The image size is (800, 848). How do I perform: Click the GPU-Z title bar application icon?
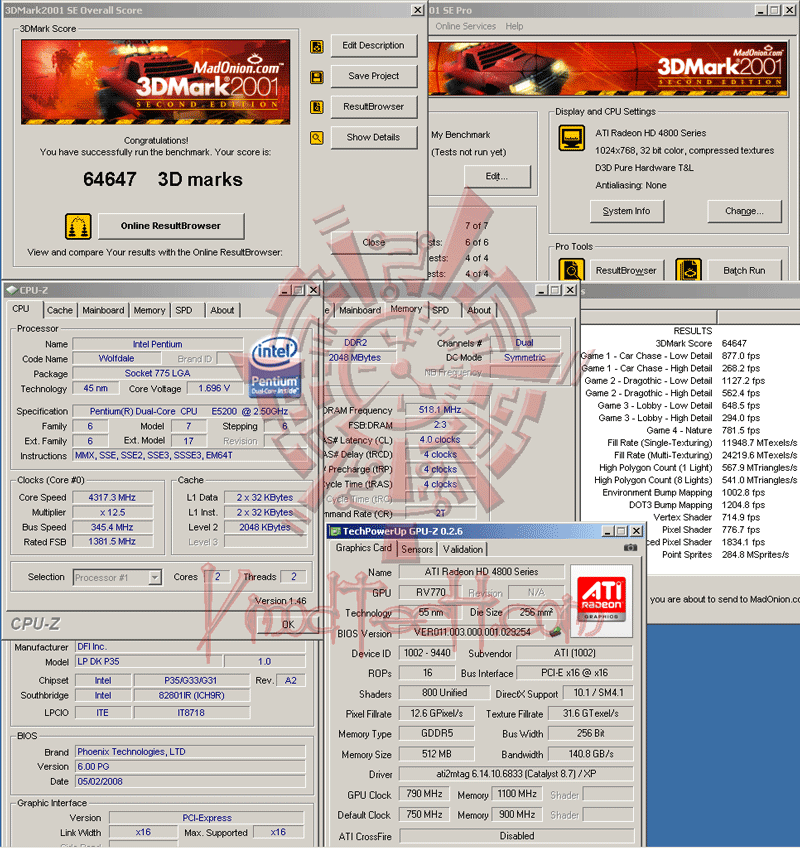335,531
